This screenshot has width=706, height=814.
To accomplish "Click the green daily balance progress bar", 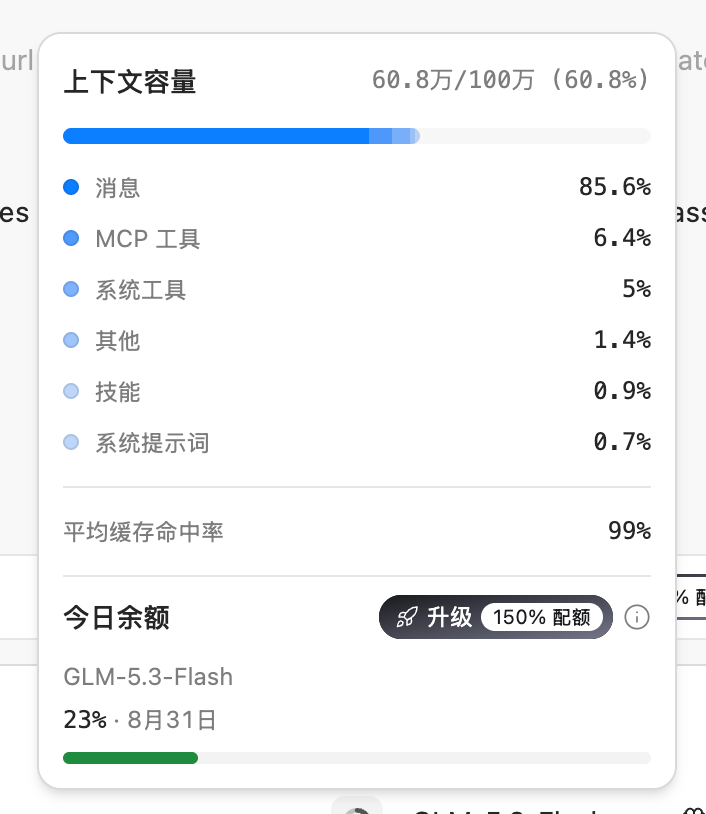I will tap(357, 758).
